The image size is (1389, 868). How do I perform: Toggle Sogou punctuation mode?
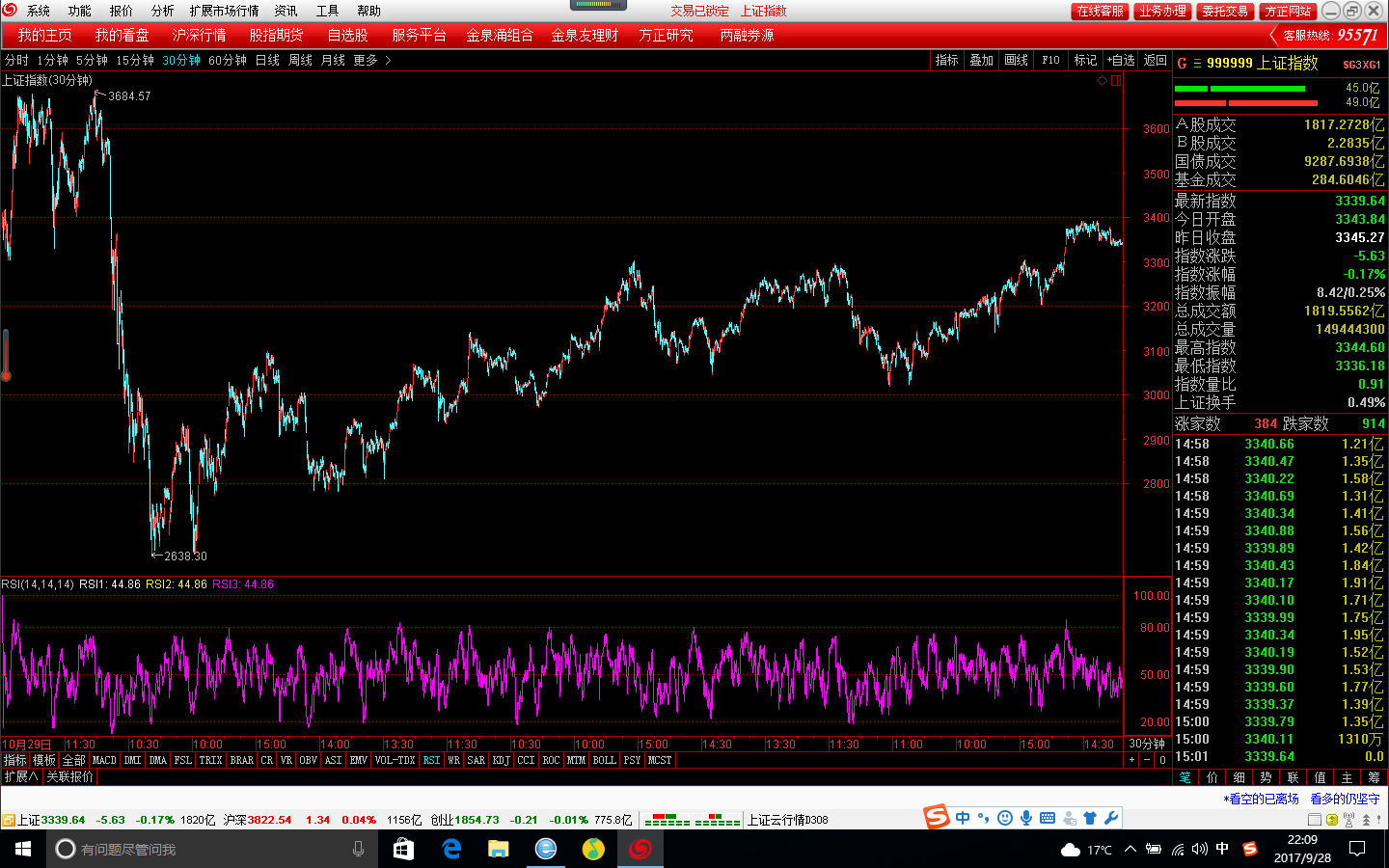point(984,818)
